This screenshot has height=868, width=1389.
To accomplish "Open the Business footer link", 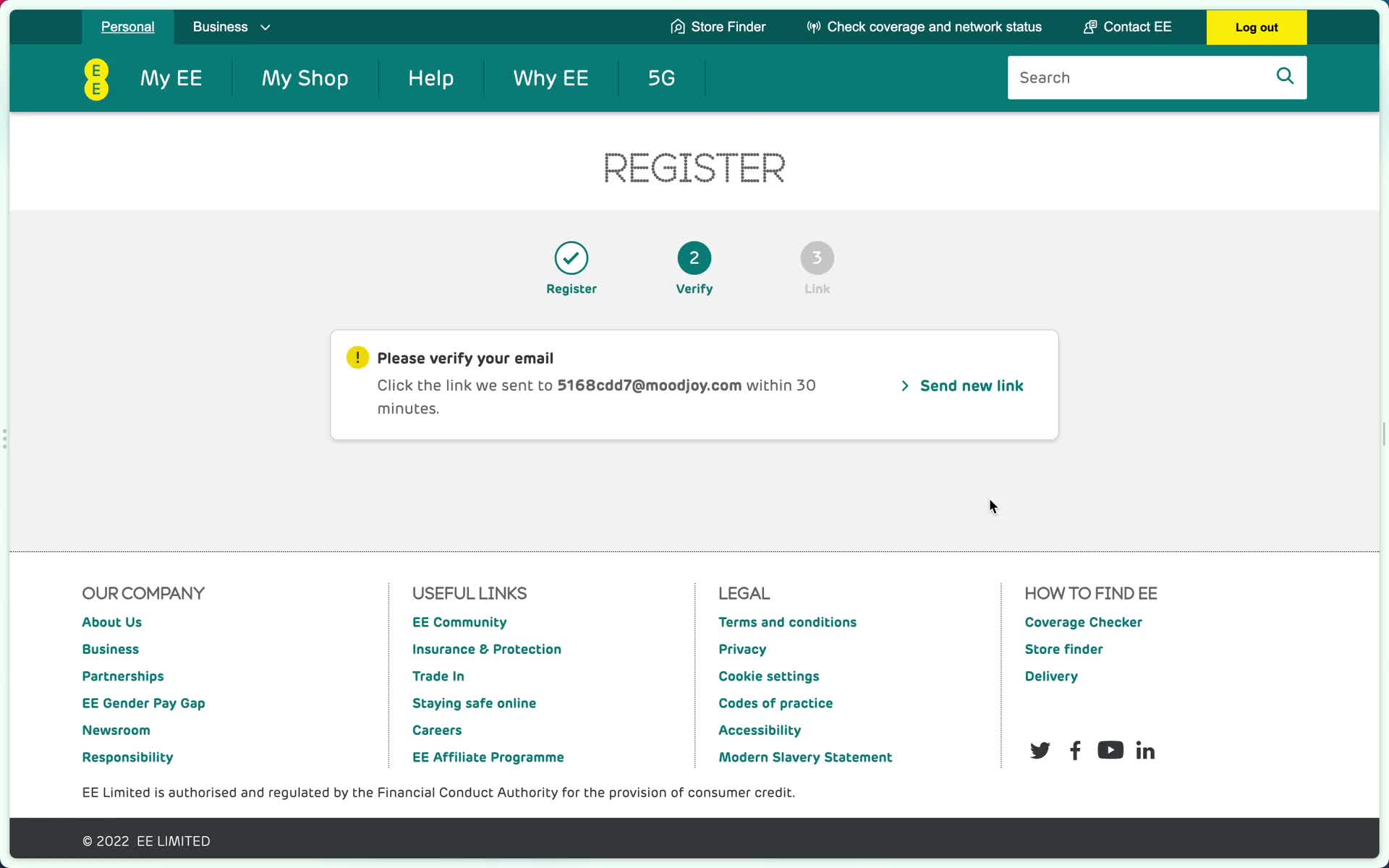I will tap(110, 649).
